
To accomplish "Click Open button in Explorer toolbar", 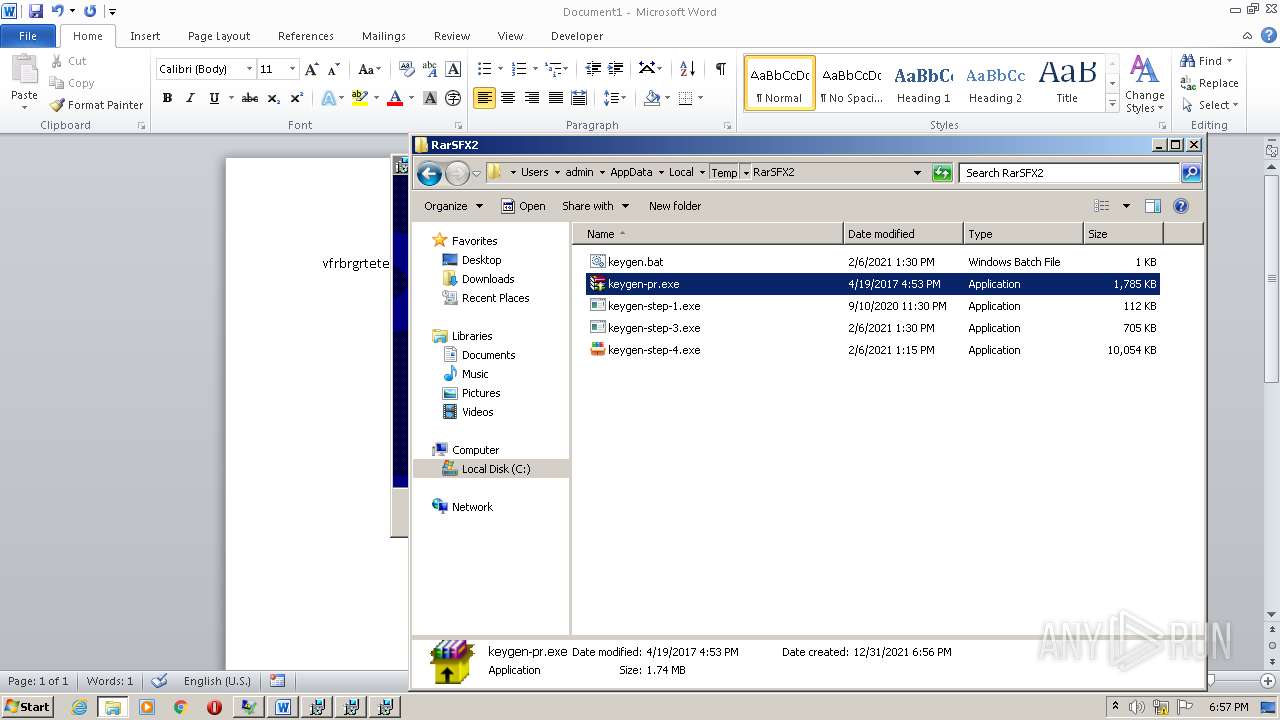I will [523, 206].
